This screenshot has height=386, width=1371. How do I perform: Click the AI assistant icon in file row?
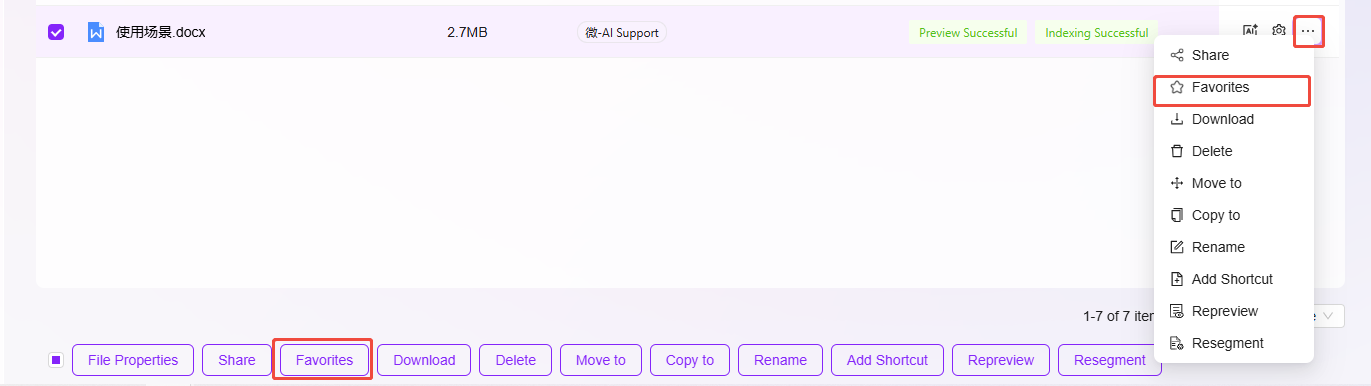click(x=1250, y=32)
